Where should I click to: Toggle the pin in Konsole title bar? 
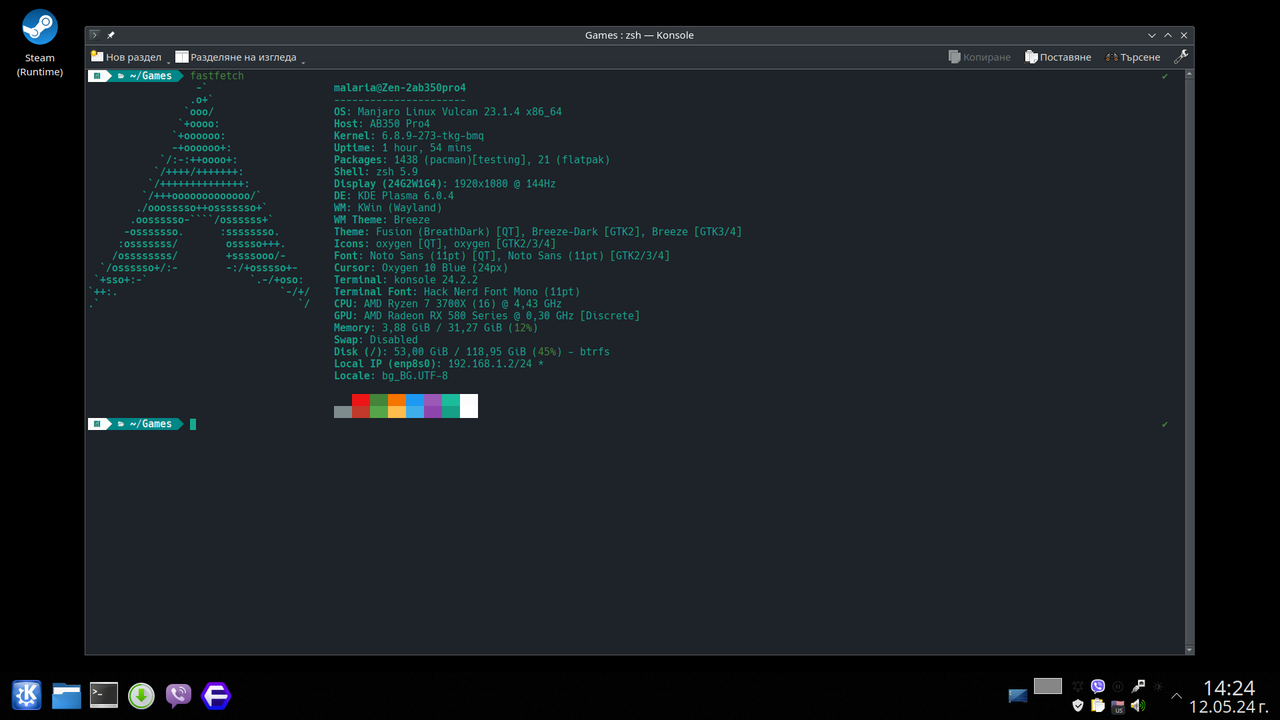click(111, 35)
